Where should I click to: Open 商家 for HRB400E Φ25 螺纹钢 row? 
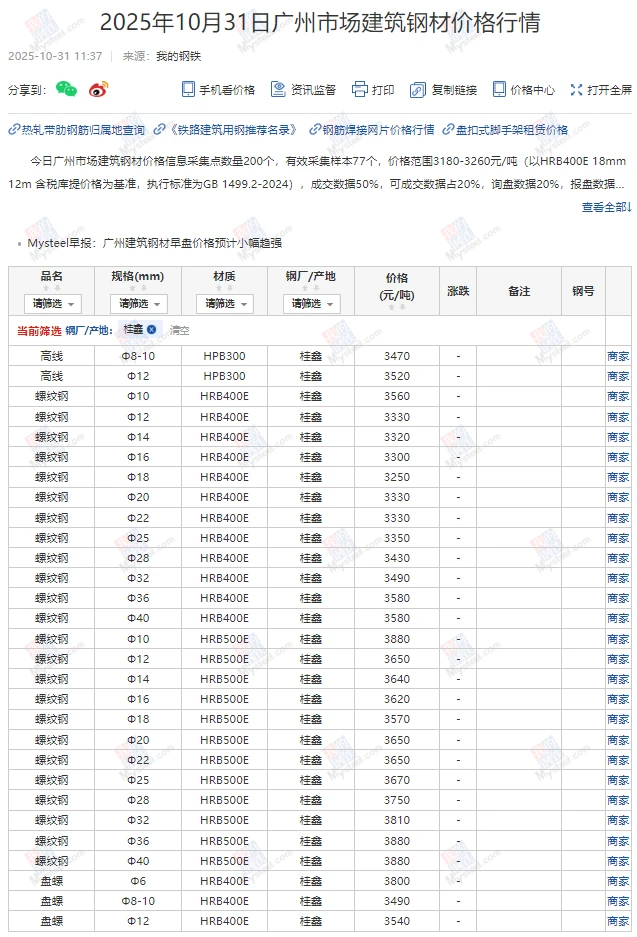point(618,538)
